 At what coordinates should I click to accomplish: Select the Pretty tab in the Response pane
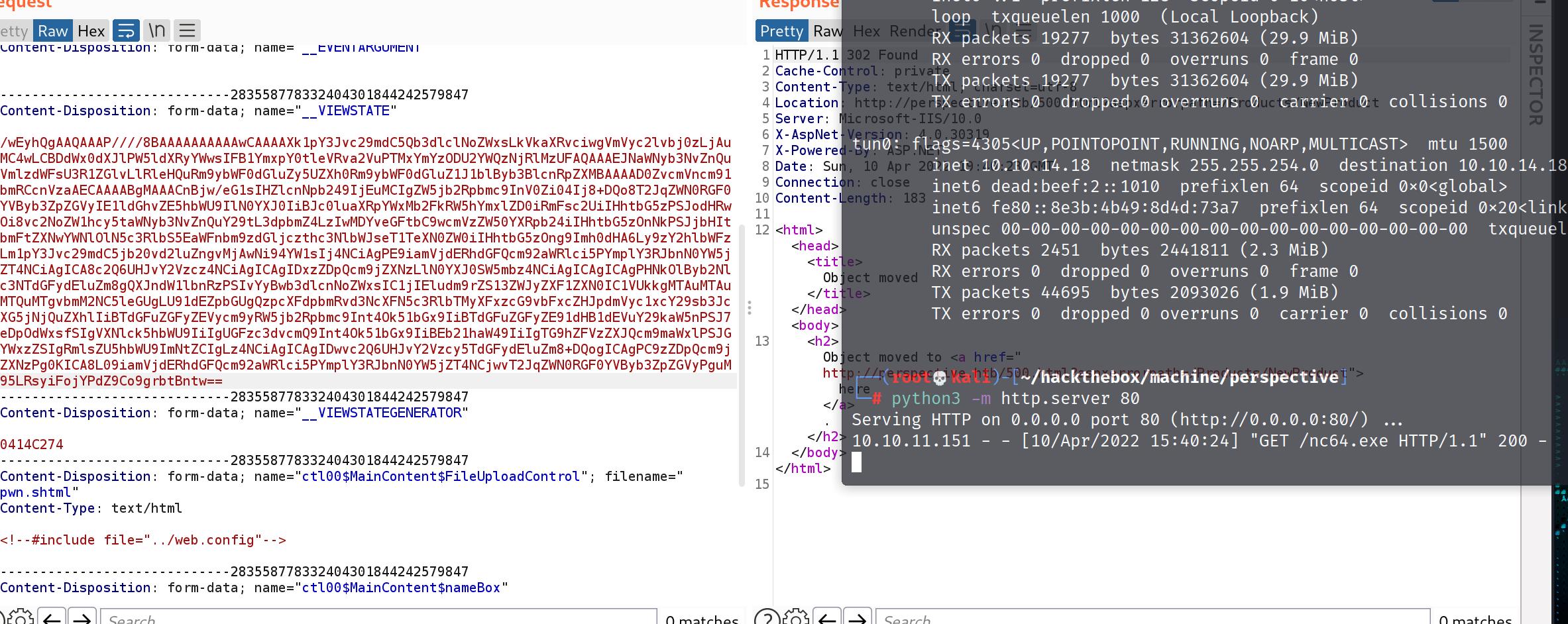[781, 30]
